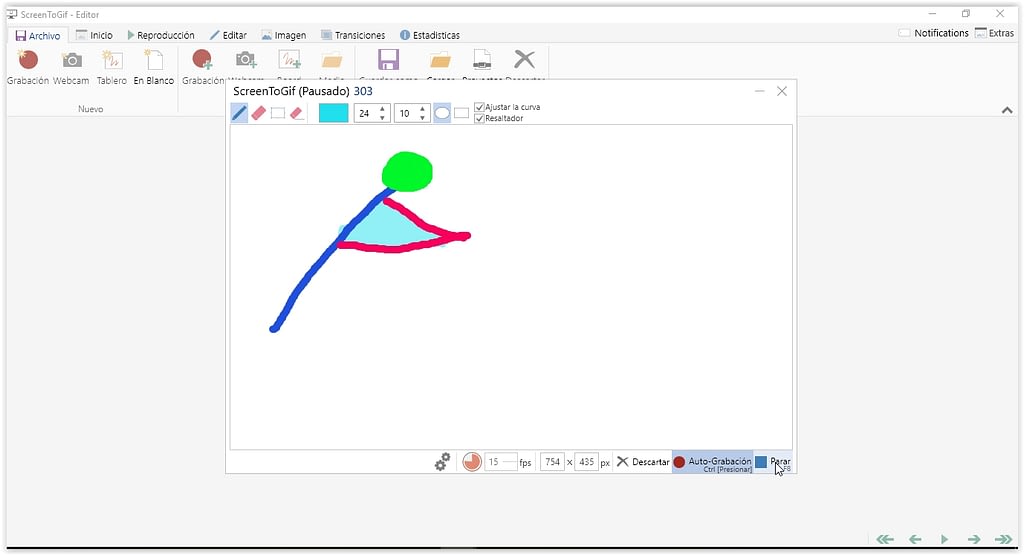Image resolution: width=1024 pixels, height=555 pixels.
Task: Click the orange timer clock icon
Action: coord(472,462)
